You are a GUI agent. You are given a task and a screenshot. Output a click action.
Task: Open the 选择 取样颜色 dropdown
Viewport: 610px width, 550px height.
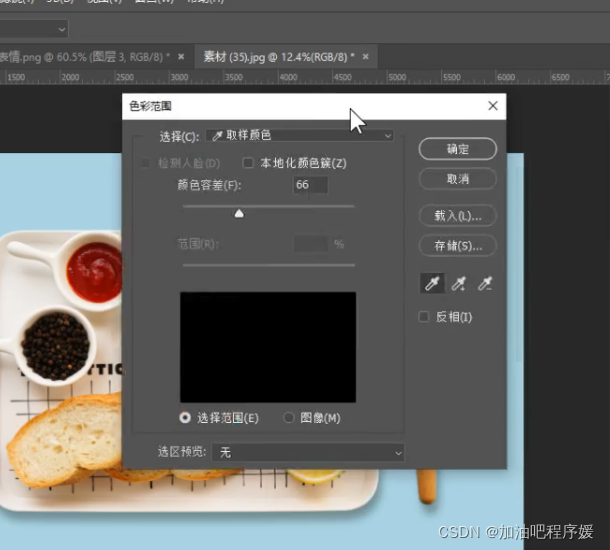[300, 135]
